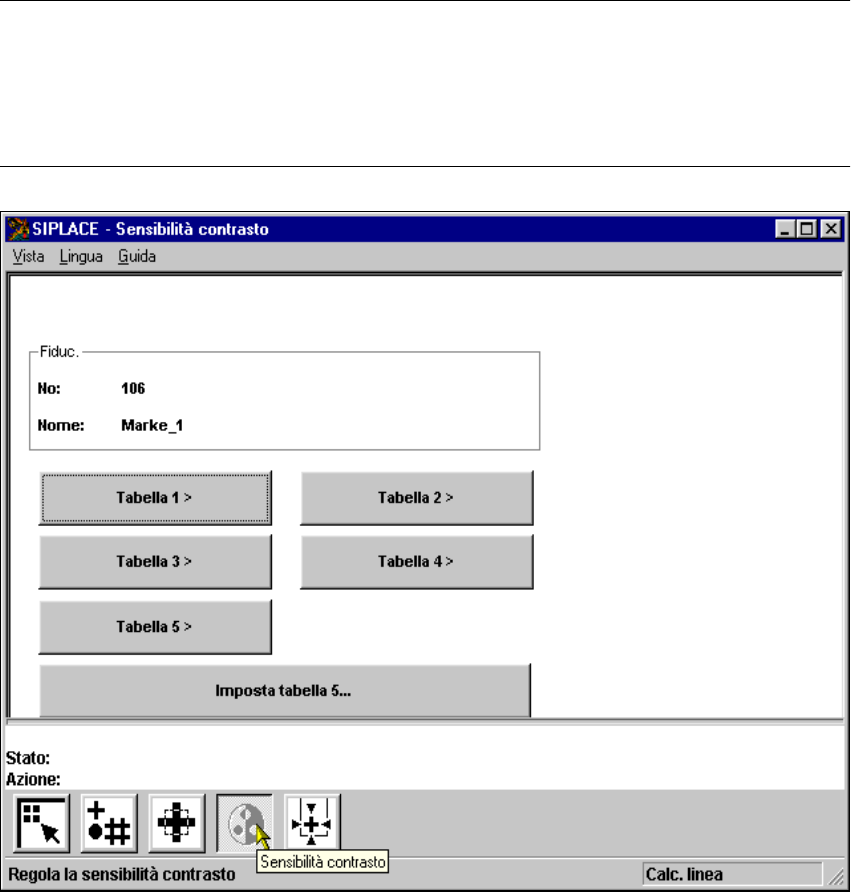Click the Imposta tabella 5... button
Screen dimensions: 851x892
[x=285, y=691]
